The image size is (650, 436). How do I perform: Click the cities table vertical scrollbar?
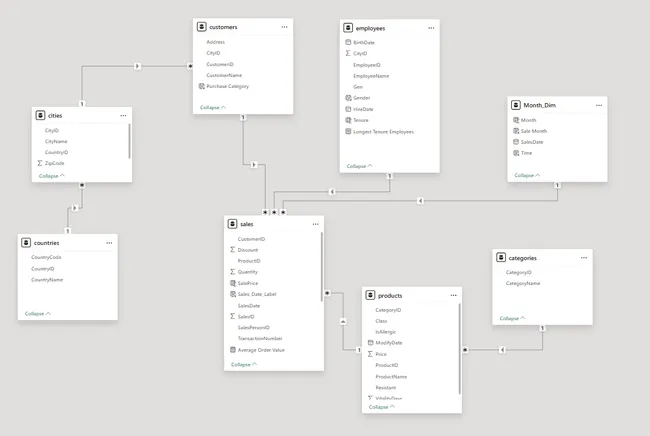click(129, 141)
